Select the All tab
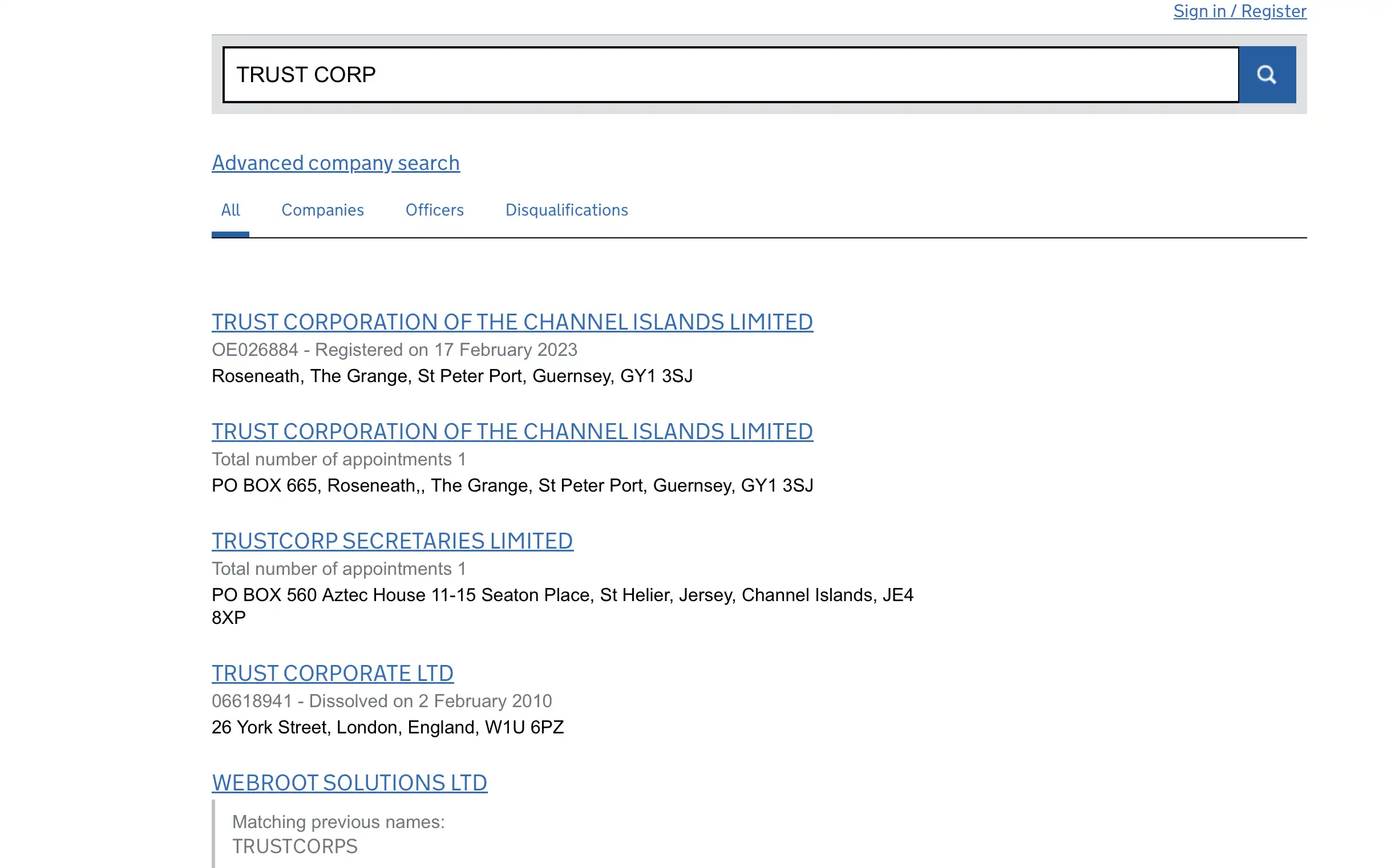The image size is (1391, 868). coord(231,210)
